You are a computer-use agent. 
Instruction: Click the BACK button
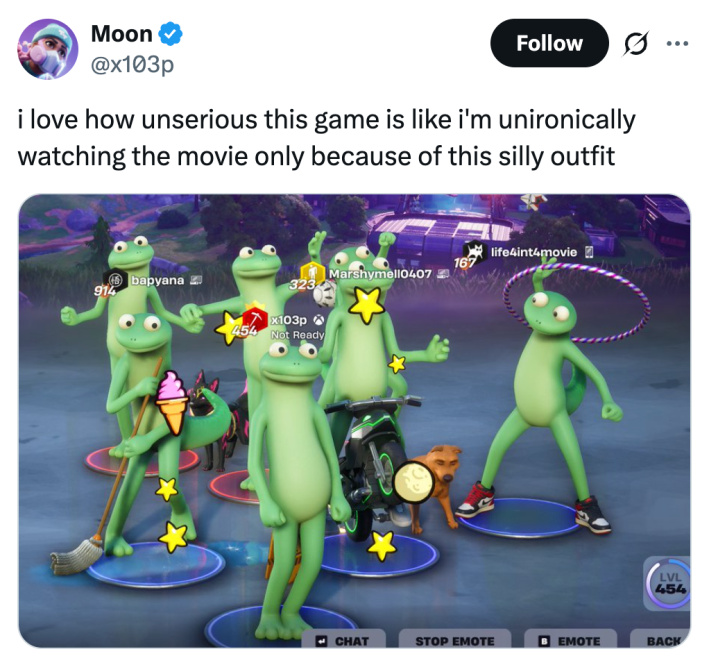coord(661,640)
